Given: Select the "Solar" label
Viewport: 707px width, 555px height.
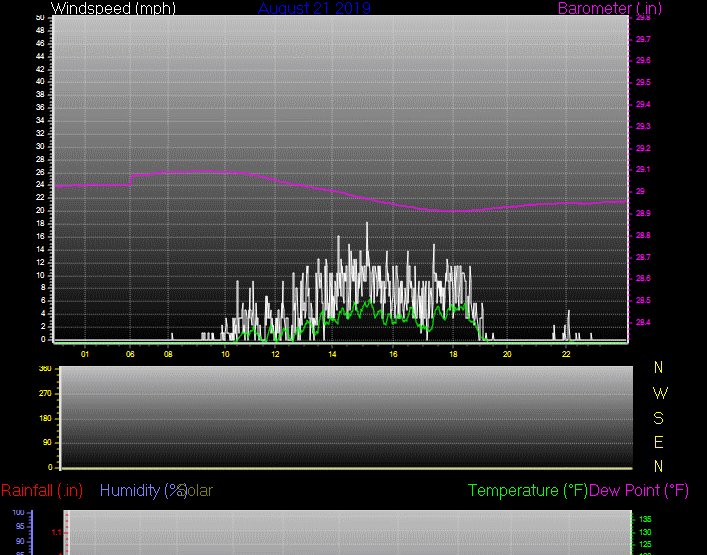Looking at the screenshot, I should pyautogui.click(x=198, y=490).
